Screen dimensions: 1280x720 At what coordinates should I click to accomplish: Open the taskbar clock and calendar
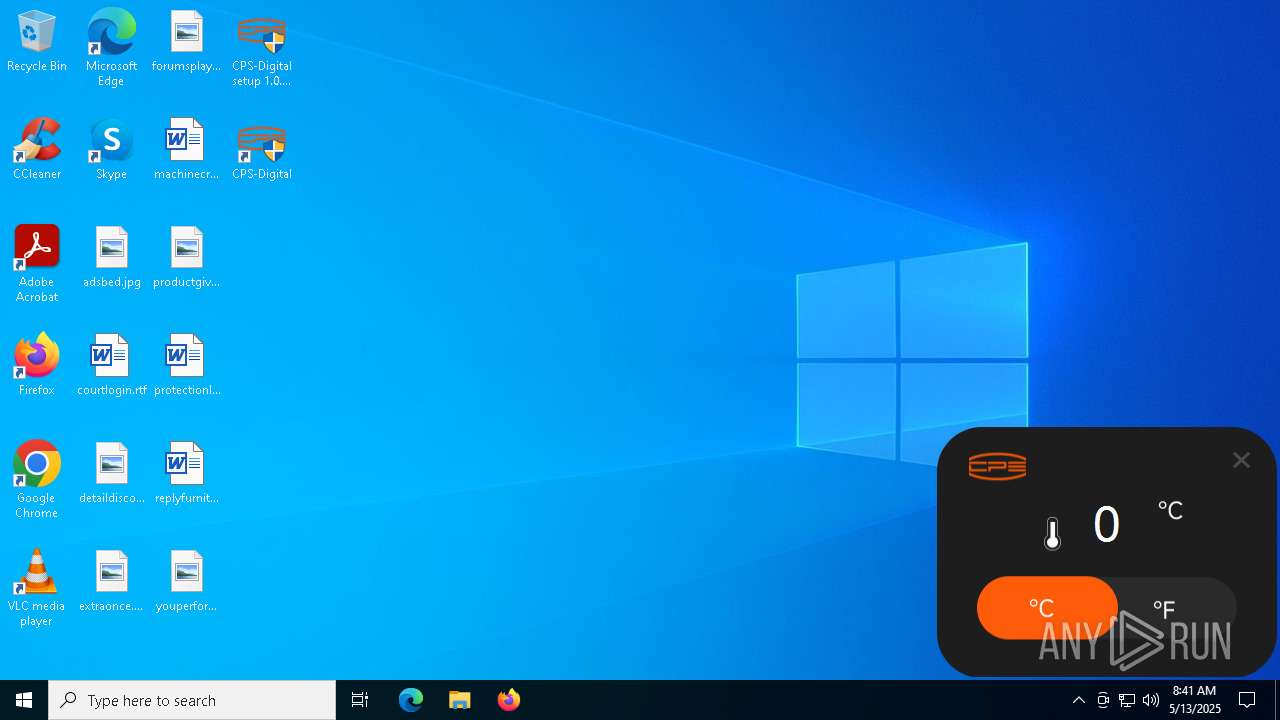tap(1195, 700)
